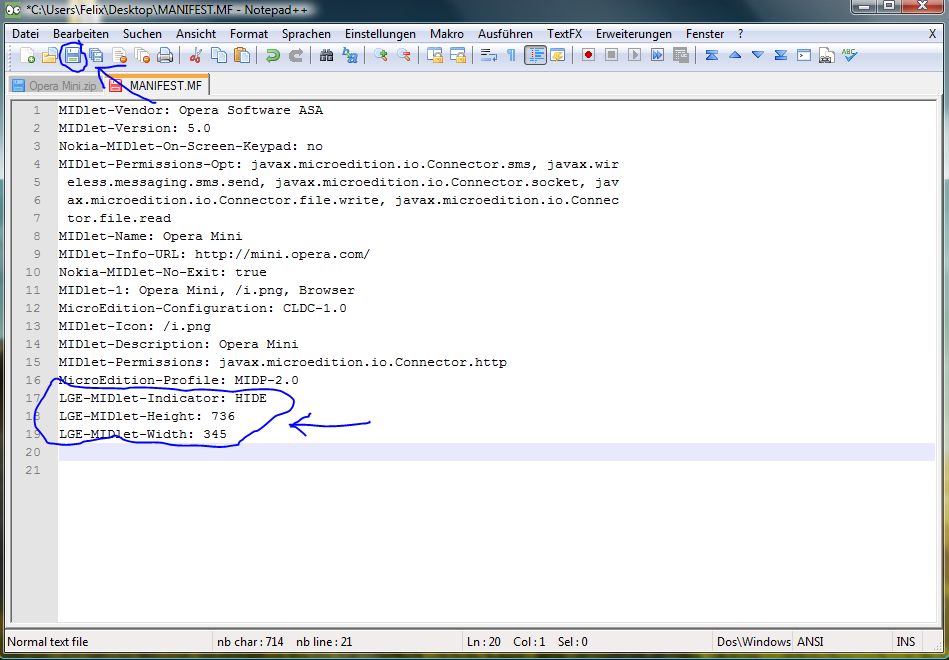Screen dimensions: 949x660
Task: Run macro multiple times icon
Action: pos(657,56)
